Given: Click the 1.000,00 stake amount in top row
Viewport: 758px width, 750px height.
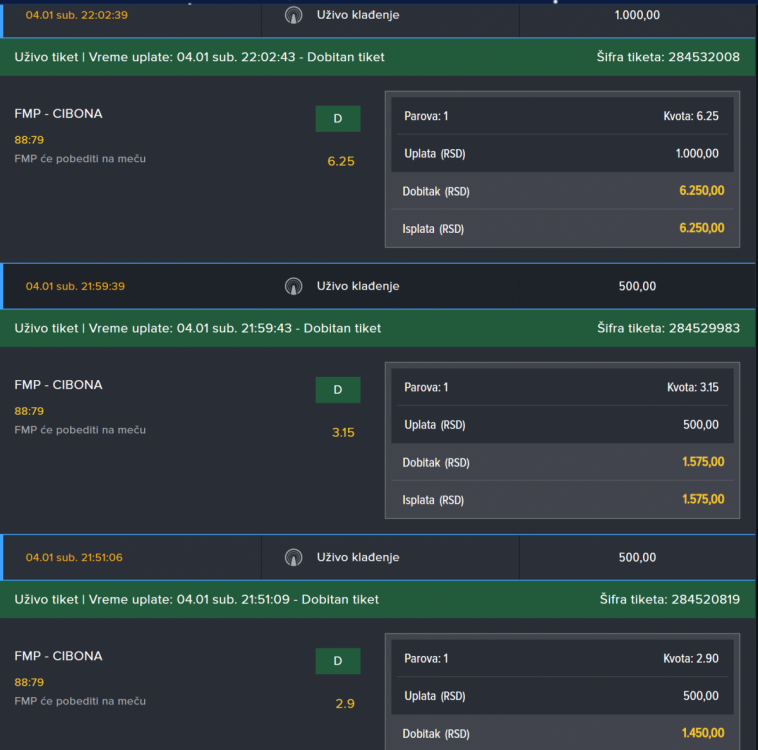Looking at the screenshot, I should (x=638, y=16).
